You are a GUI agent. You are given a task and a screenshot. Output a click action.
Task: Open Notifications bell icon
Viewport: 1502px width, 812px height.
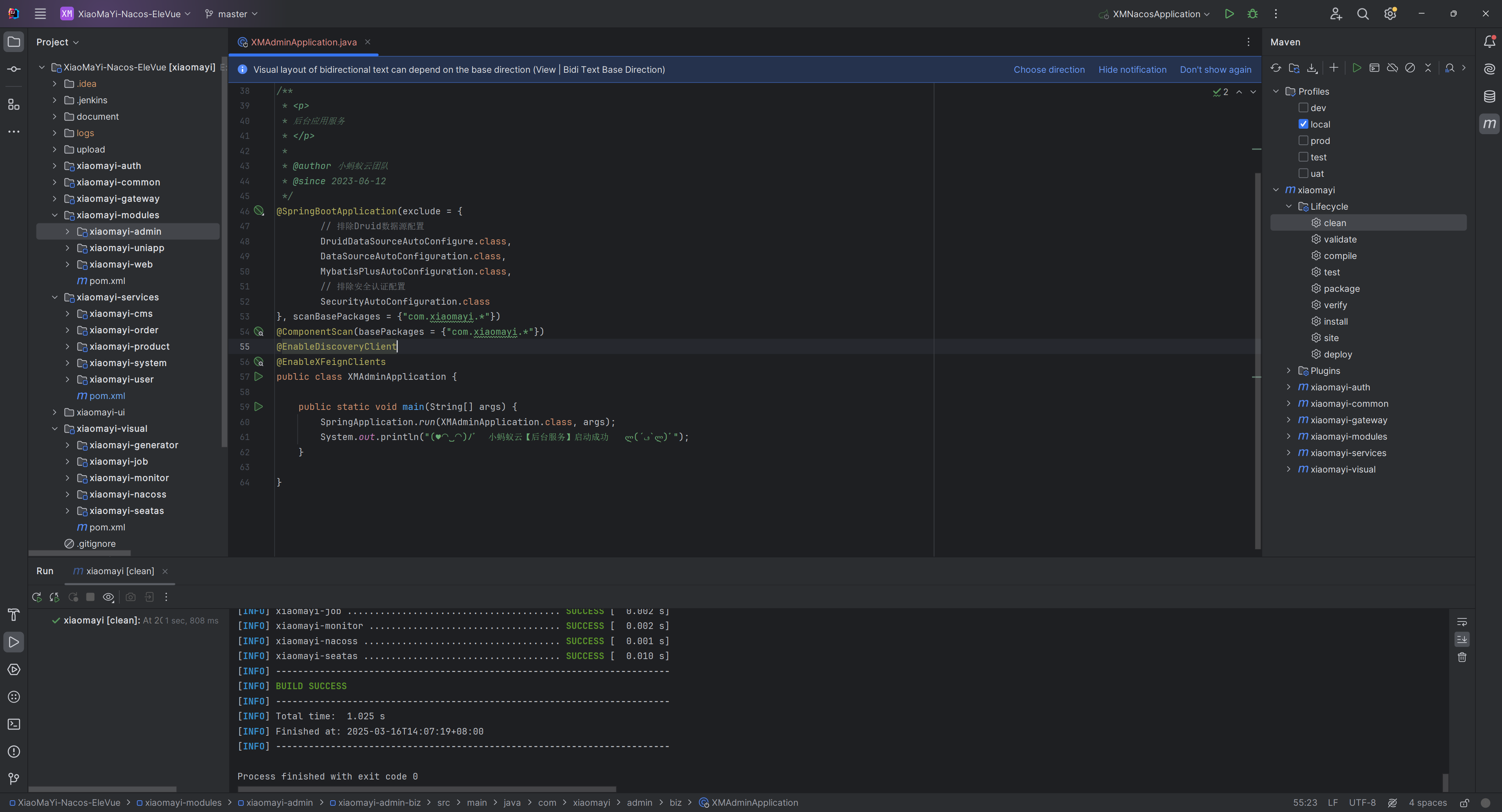click(x=1489, y=42)
